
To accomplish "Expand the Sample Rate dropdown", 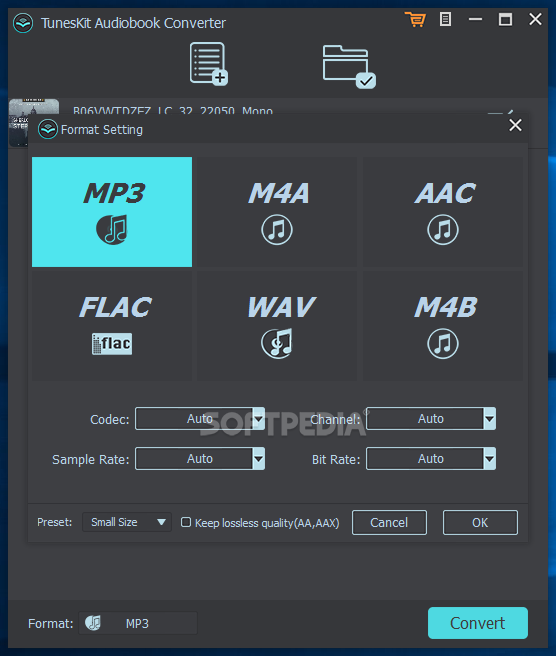I will tap(259, 459).
